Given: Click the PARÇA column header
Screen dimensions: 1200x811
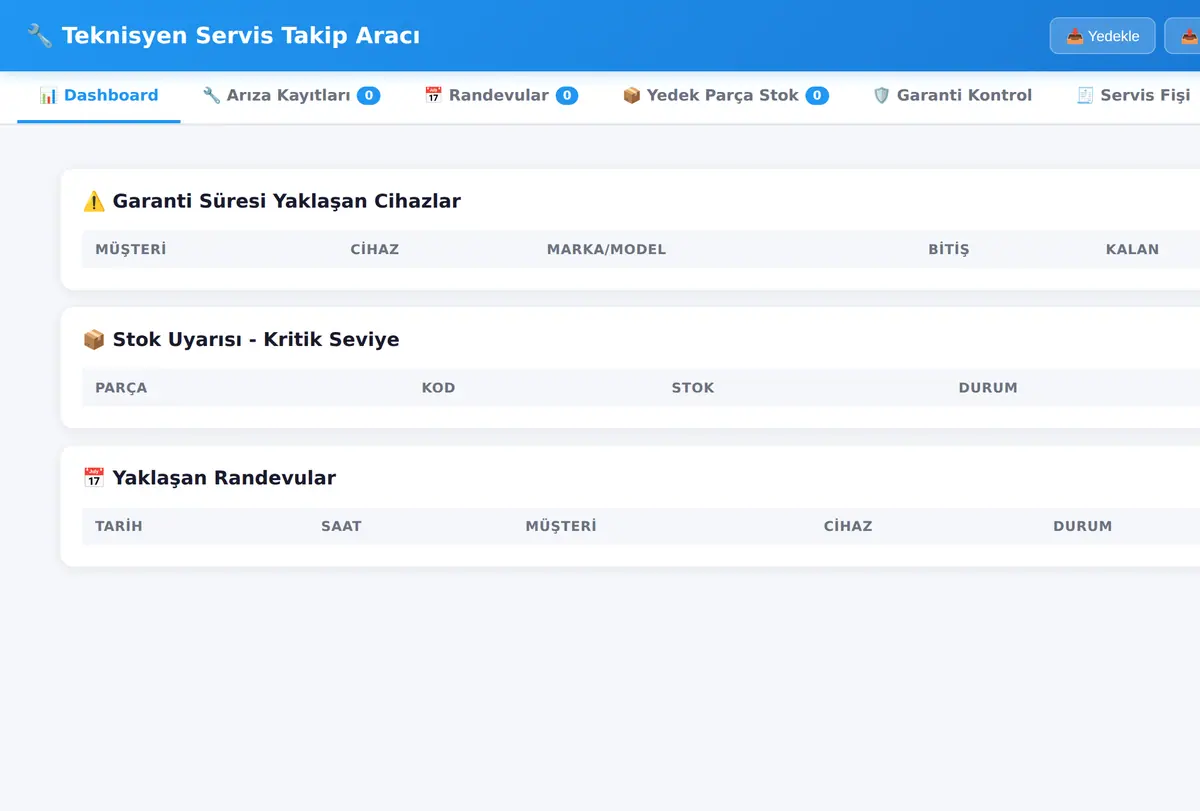Looking at the screenshot, I should 121,388.
